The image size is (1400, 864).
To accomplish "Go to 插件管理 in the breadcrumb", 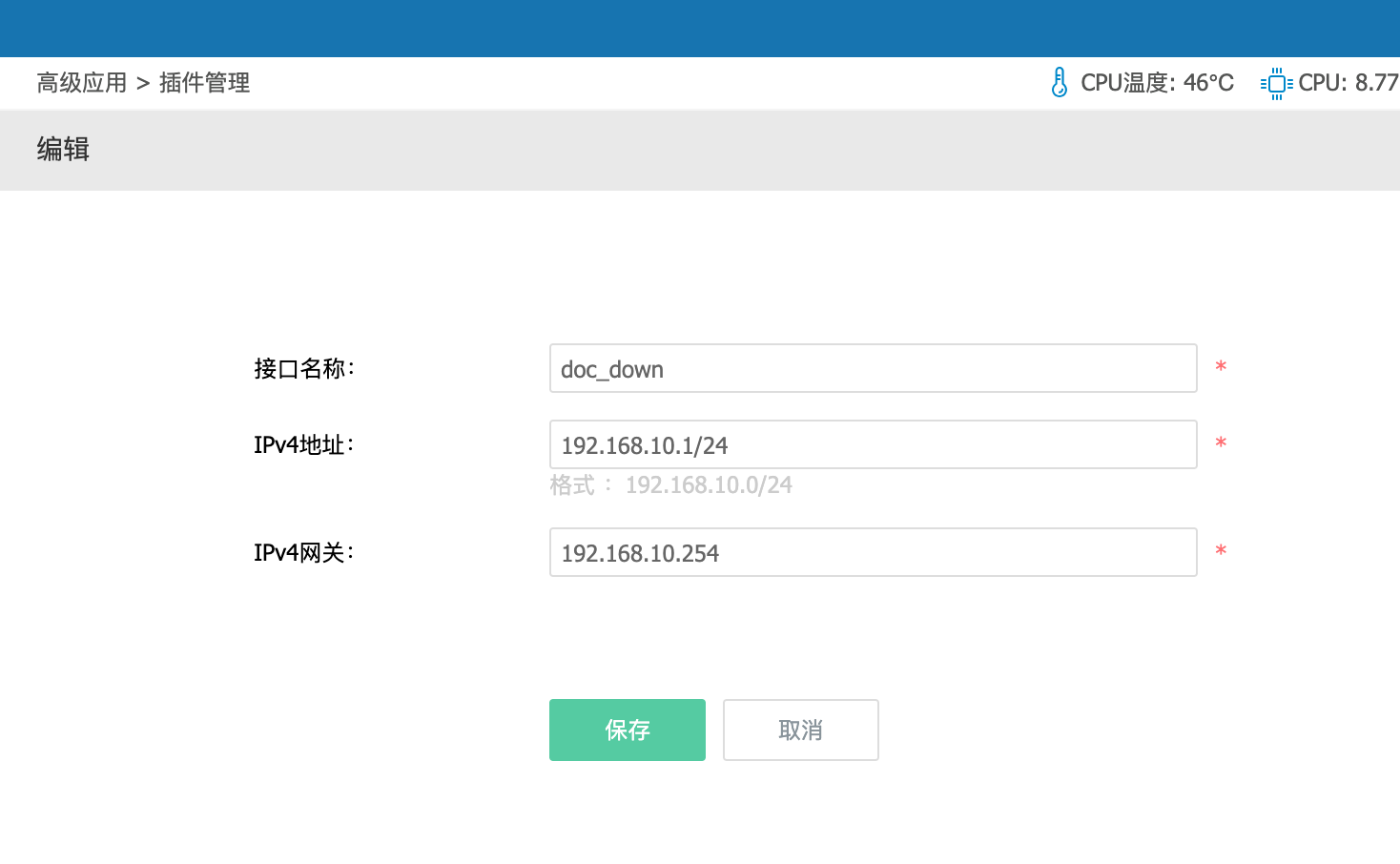I will click(x=204, y=83).
